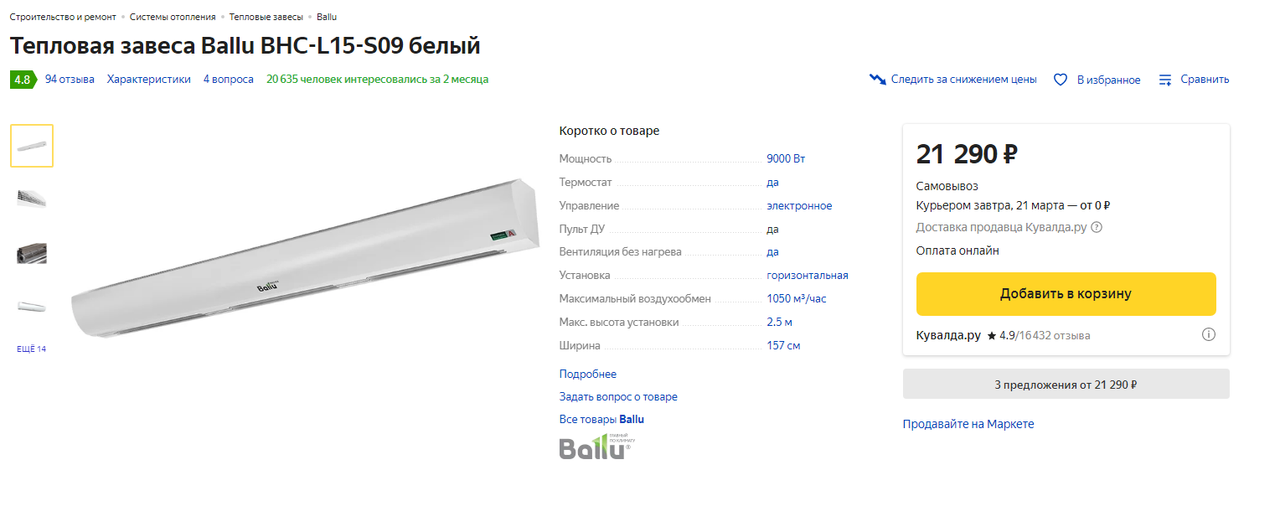Expand gallery with ЕЩЁ 14 photos

(x=32, y=349)
